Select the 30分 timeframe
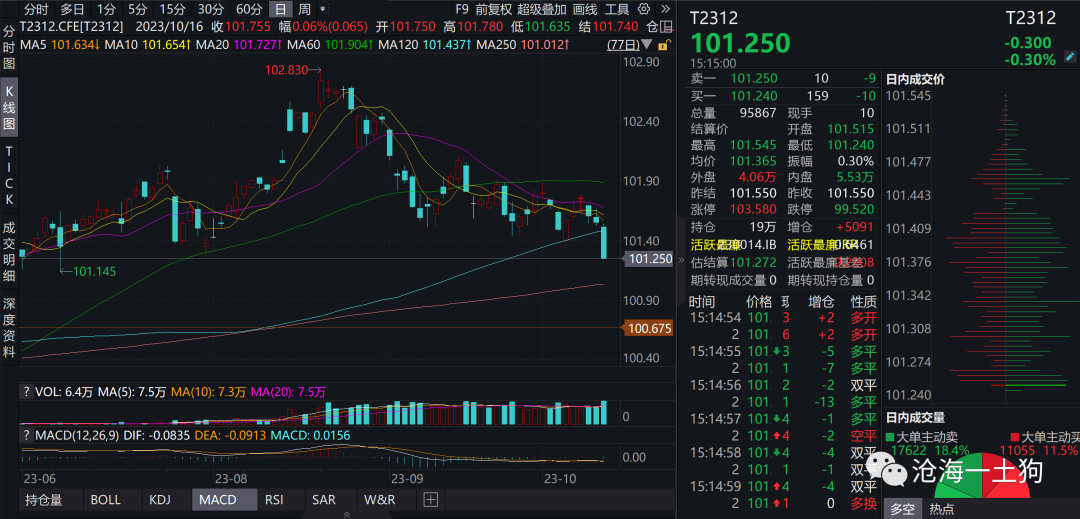1080x519 pixels. pyautogui.click(x=209, y=10)
